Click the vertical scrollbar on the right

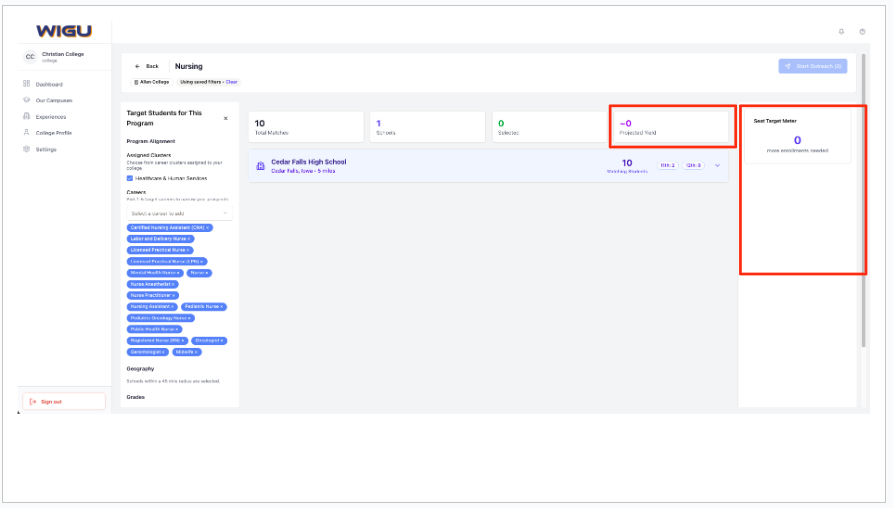click(x=862, y=200)
